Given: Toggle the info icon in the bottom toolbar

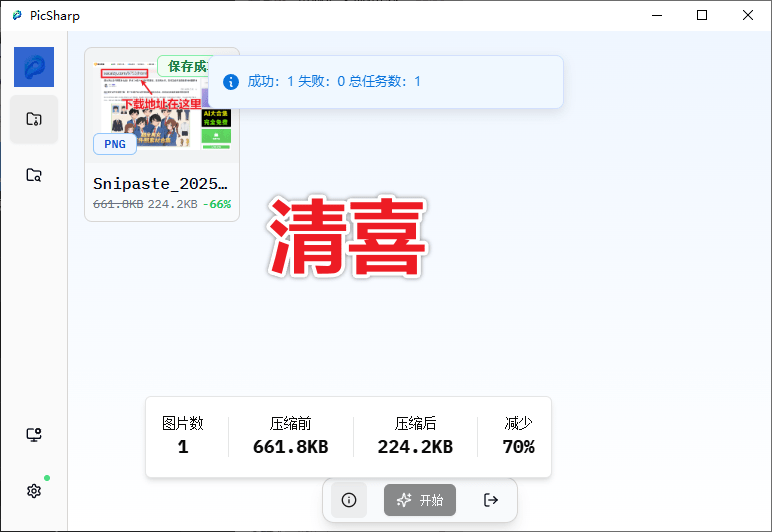Looking at the screenshot, I should coord(349,500).
